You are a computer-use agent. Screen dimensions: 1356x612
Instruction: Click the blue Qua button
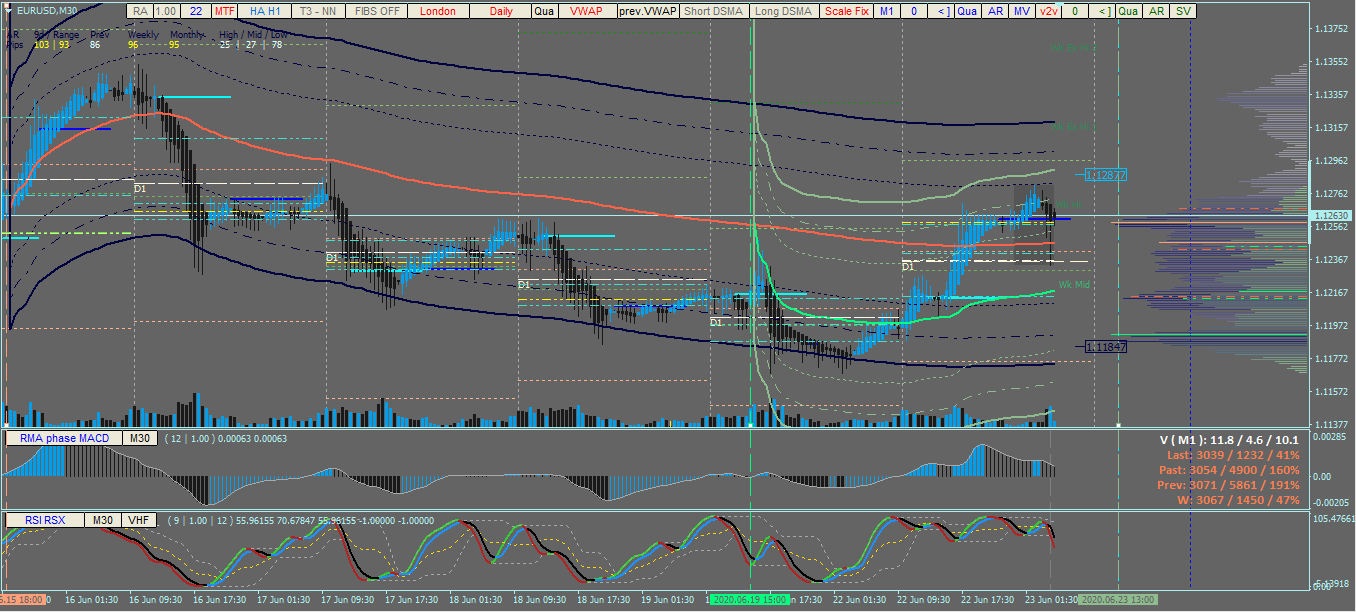(x=967, y=11)
